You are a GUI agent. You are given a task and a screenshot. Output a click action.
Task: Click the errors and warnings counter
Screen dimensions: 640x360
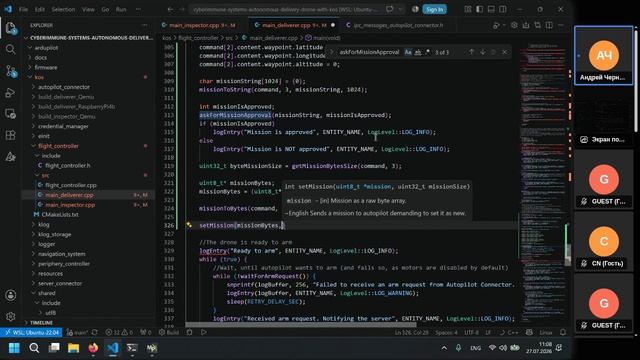[x=119, y=332]
